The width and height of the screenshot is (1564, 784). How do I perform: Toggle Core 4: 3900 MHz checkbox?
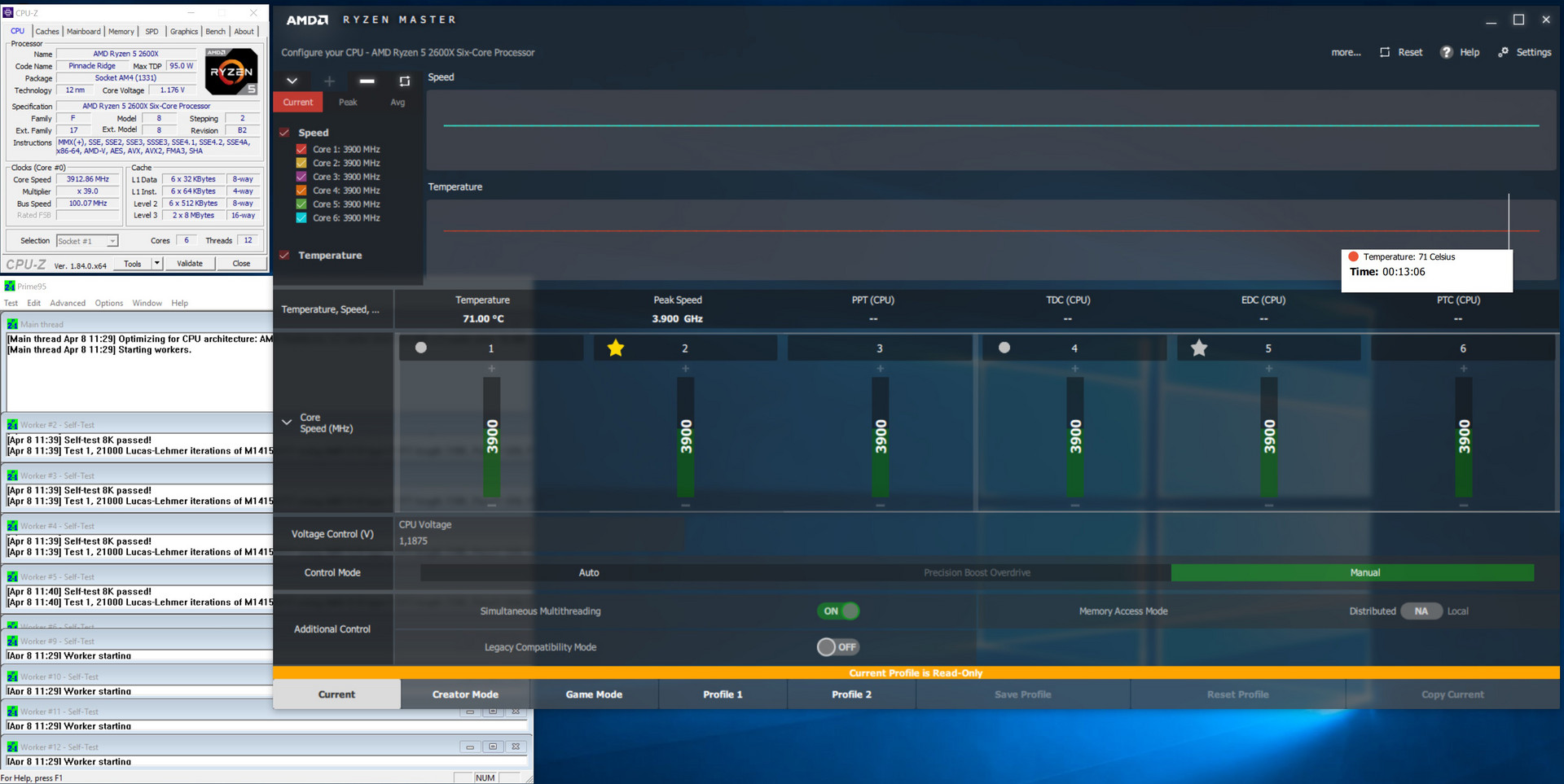pyautogui.click(x=301, y=191)
